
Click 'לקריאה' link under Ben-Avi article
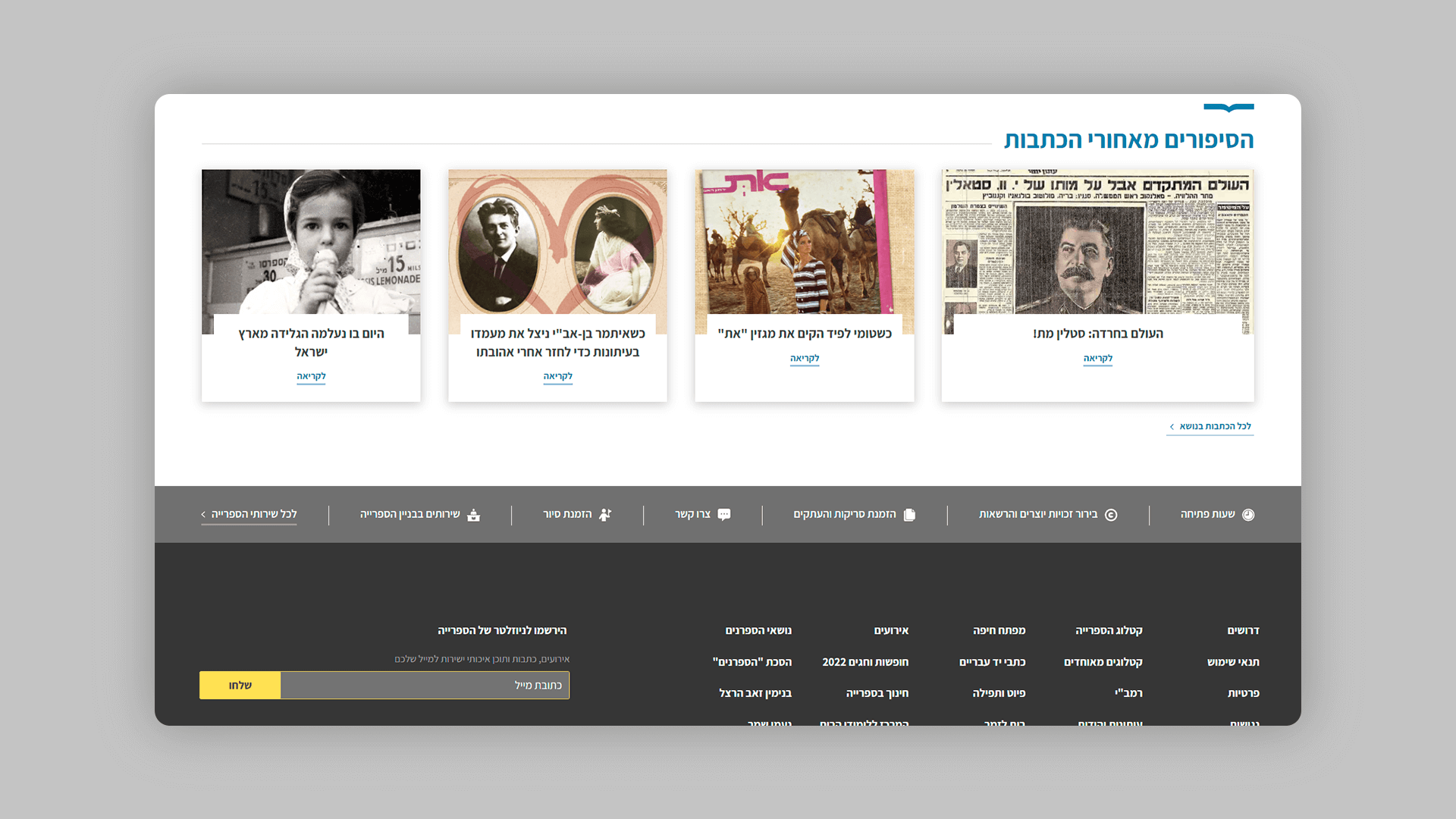point(557,377)
